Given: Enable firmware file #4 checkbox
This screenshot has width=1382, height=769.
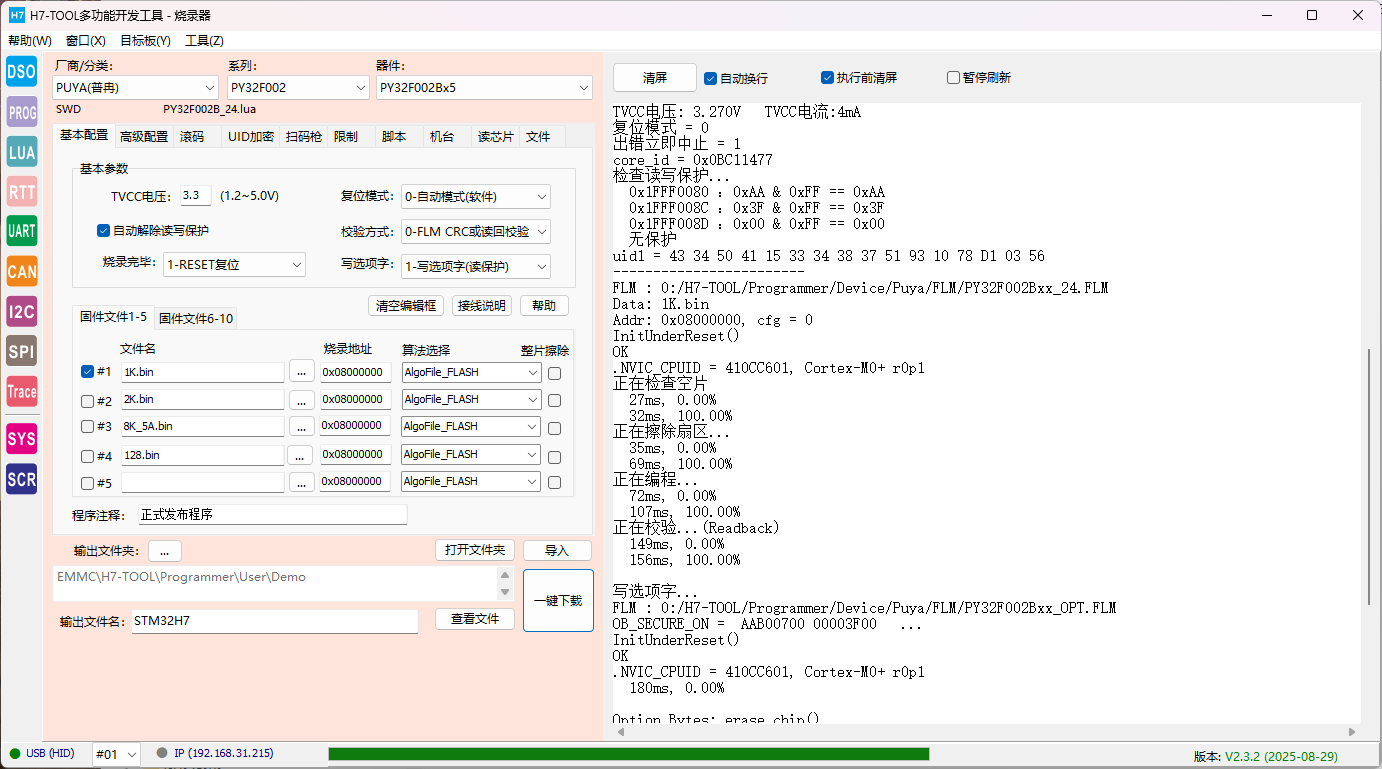Looking at the screenshot, I should 88,457.
